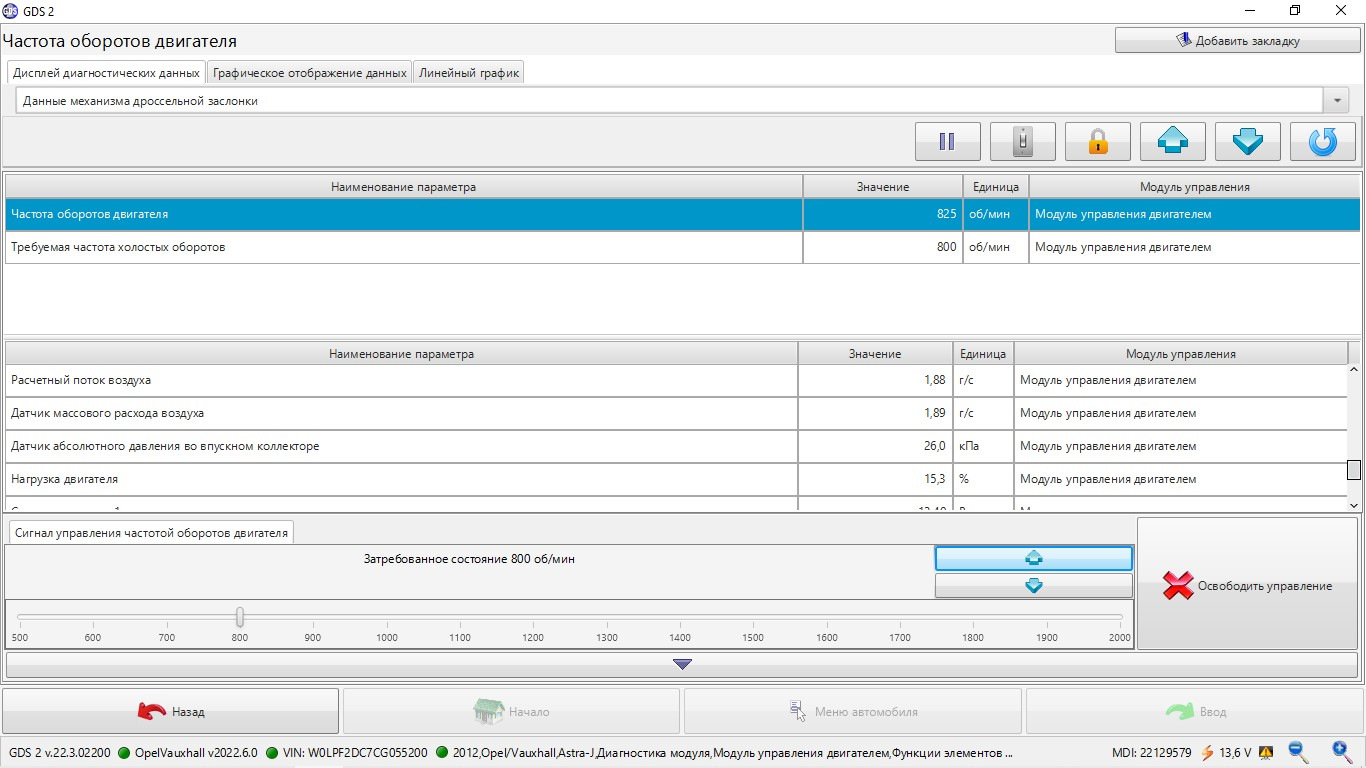
Task: Click the blue circular refresh icon
Action: [x=1322, y=142]
